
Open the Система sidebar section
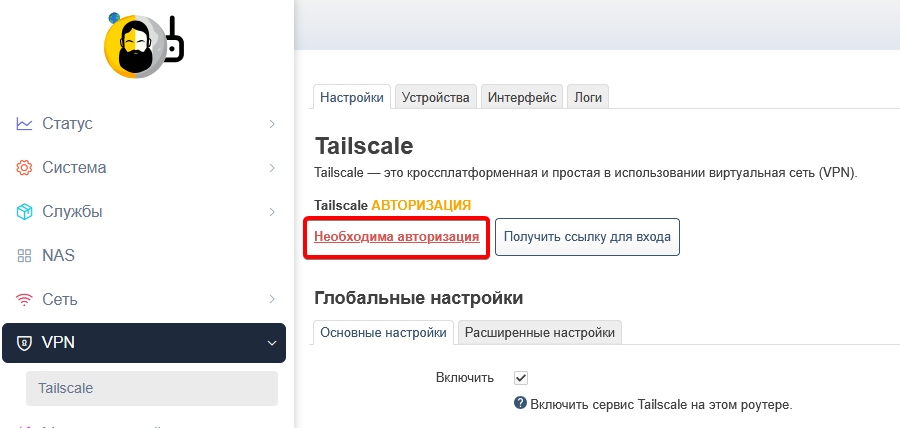pyautogui.click(x=144, y=168)
